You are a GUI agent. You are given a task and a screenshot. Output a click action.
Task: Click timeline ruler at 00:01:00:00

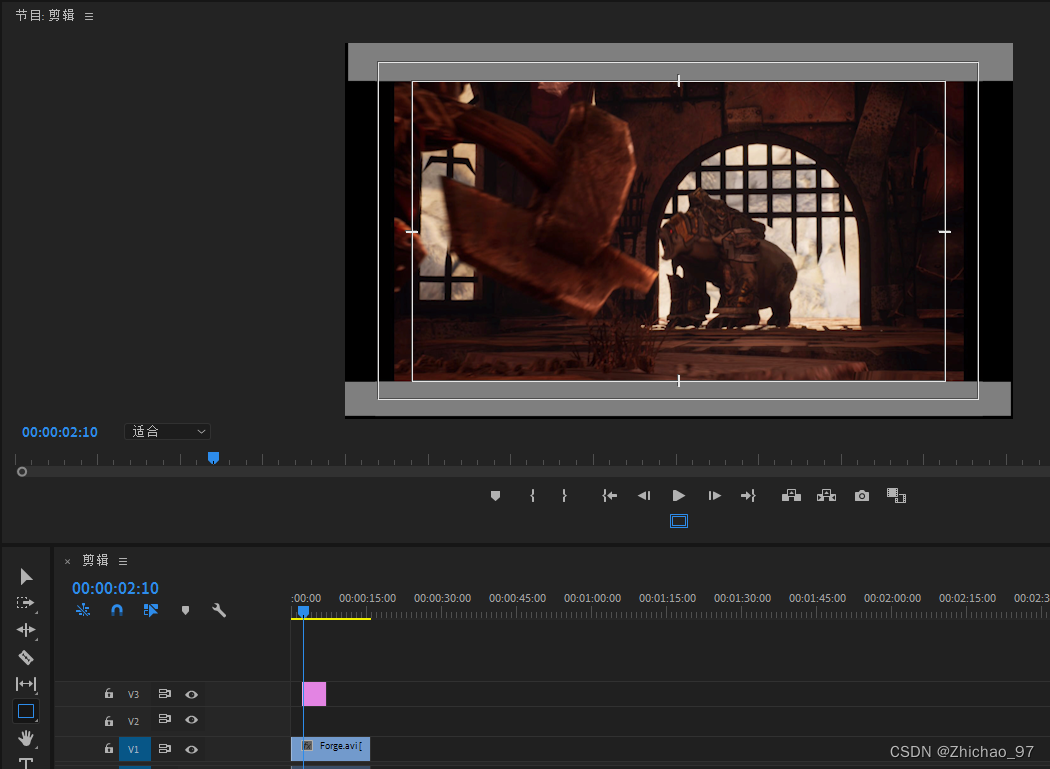[592, 598]
